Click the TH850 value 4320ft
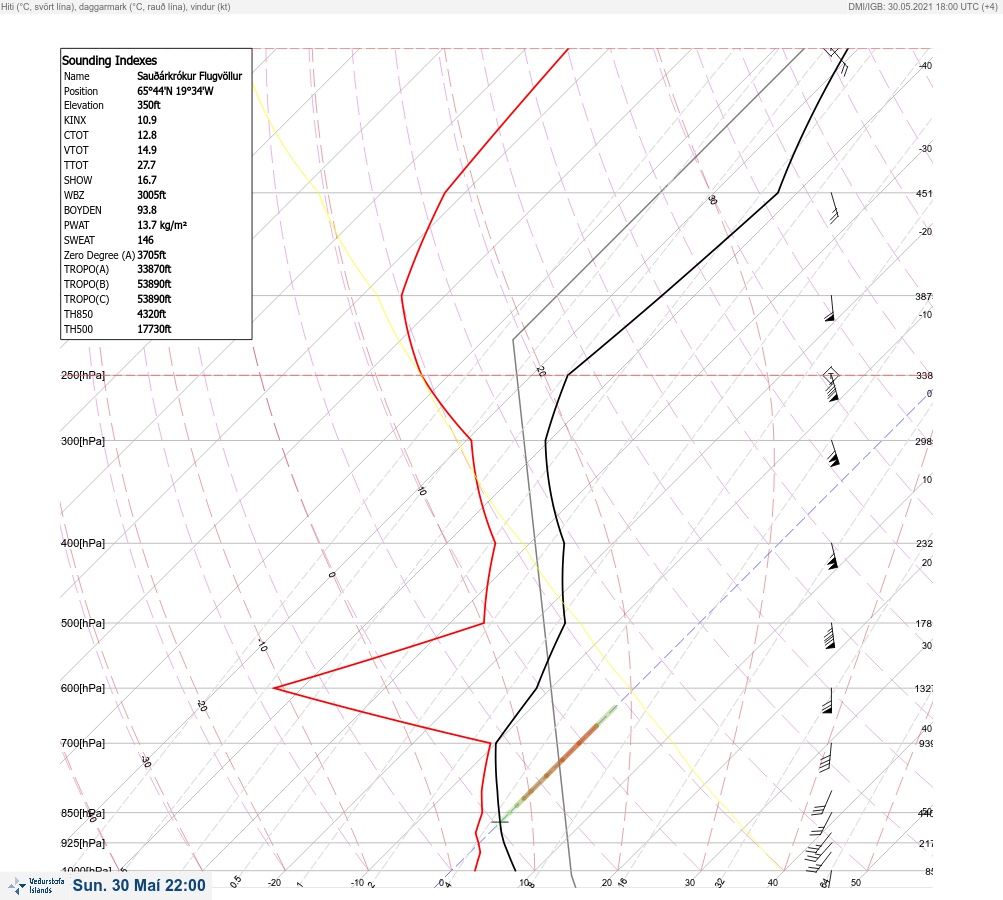 coord(152,314)
